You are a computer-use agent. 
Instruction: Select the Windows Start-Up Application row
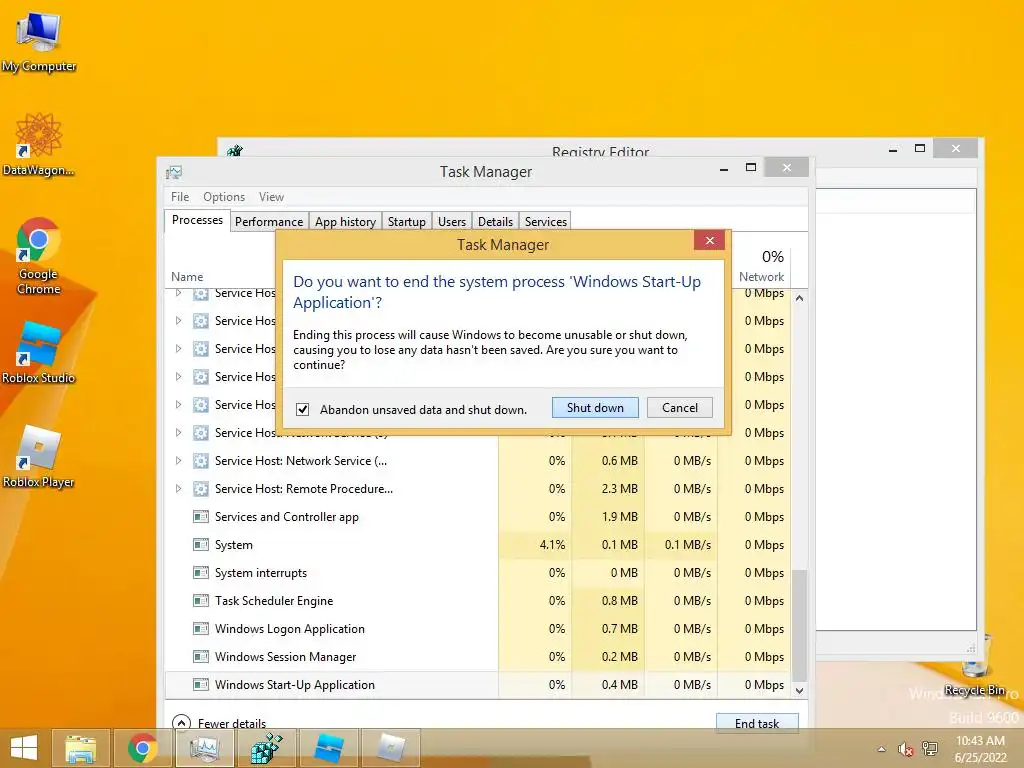pyautogui.click(x=478, y=684)
